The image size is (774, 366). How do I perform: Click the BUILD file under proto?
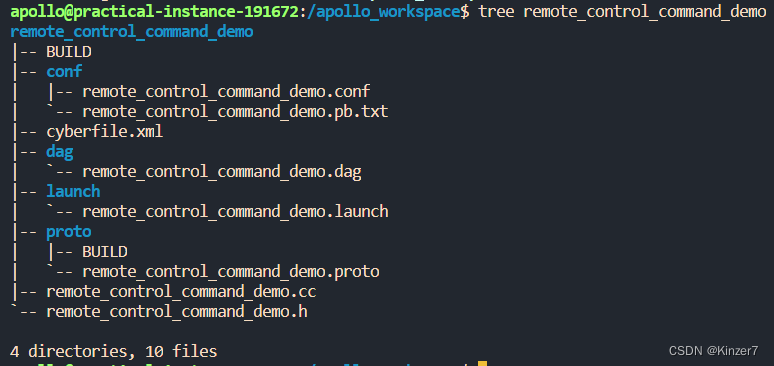[105, 252]
